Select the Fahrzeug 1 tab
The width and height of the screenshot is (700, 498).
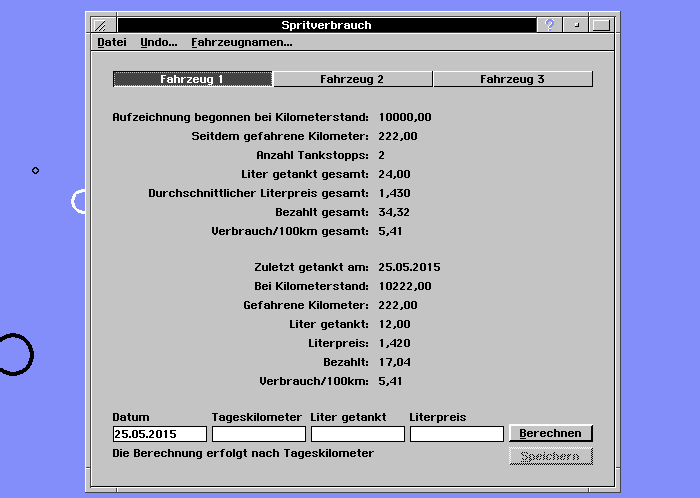[193, 79]
